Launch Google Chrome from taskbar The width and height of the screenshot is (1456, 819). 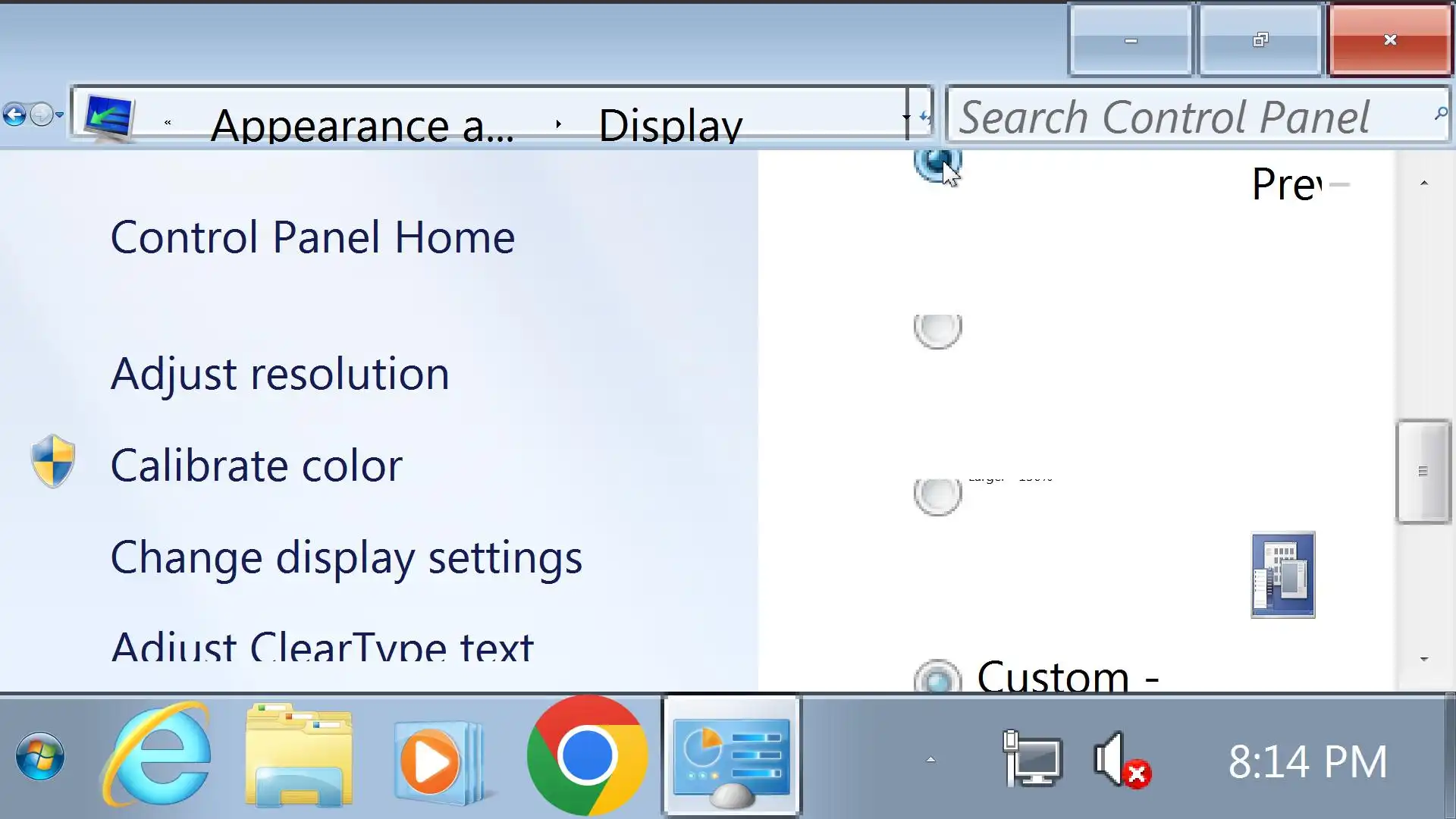[x=587, y=756]
